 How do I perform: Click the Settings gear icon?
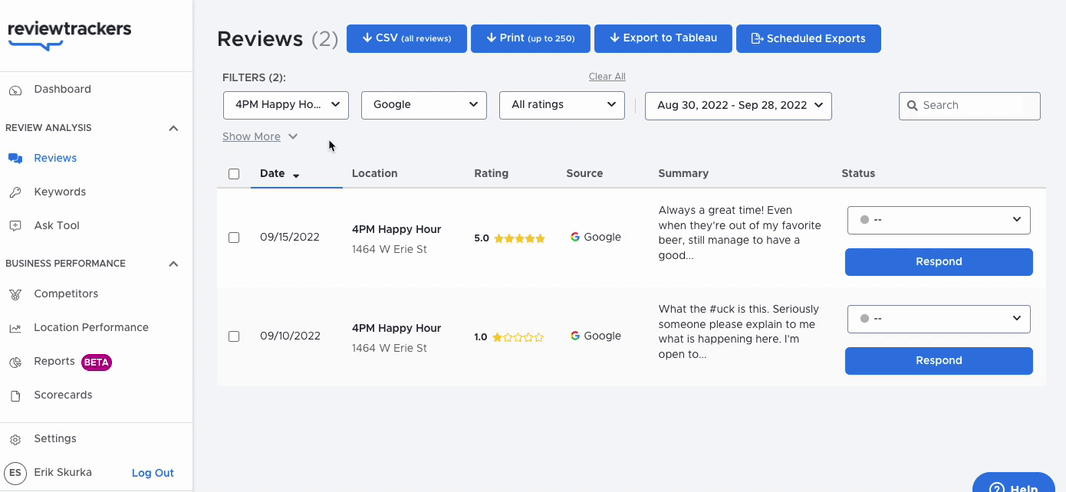tap(15, 439)
